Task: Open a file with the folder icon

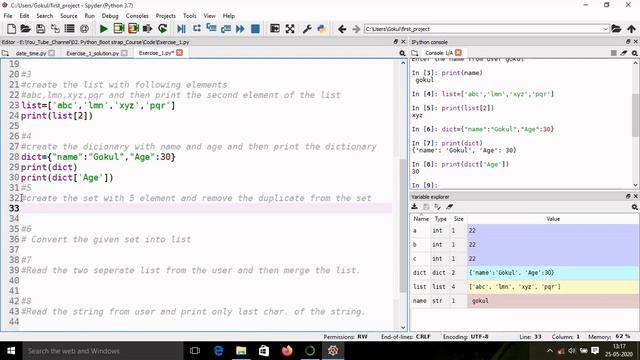Action: (25, 29)
